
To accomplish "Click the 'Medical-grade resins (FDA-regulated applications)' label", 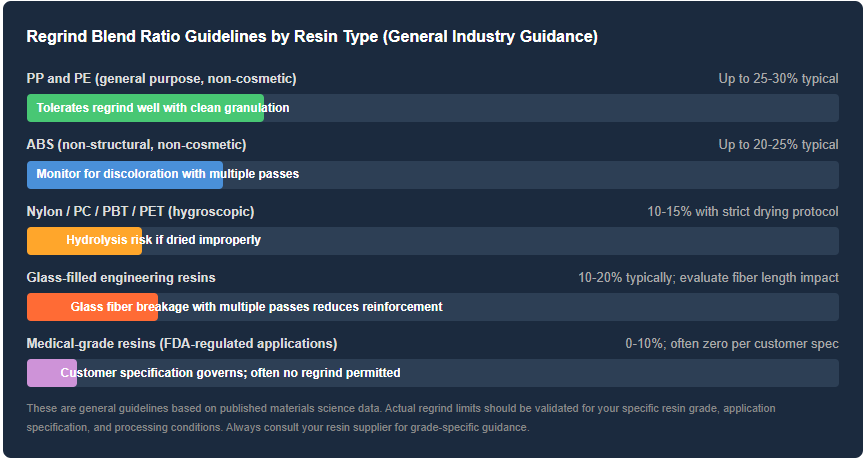I will pyautogui.click(x=182, y=344).
